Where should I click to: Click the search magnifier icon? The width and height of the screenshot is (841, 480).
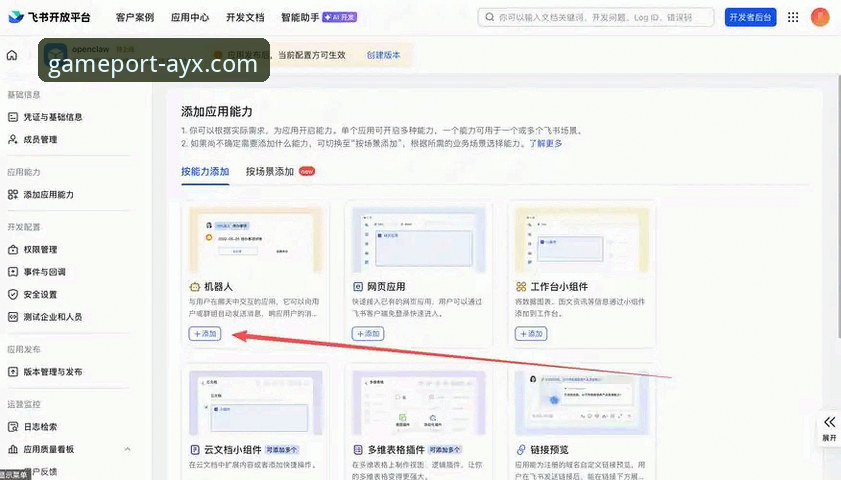pos(489,17)
